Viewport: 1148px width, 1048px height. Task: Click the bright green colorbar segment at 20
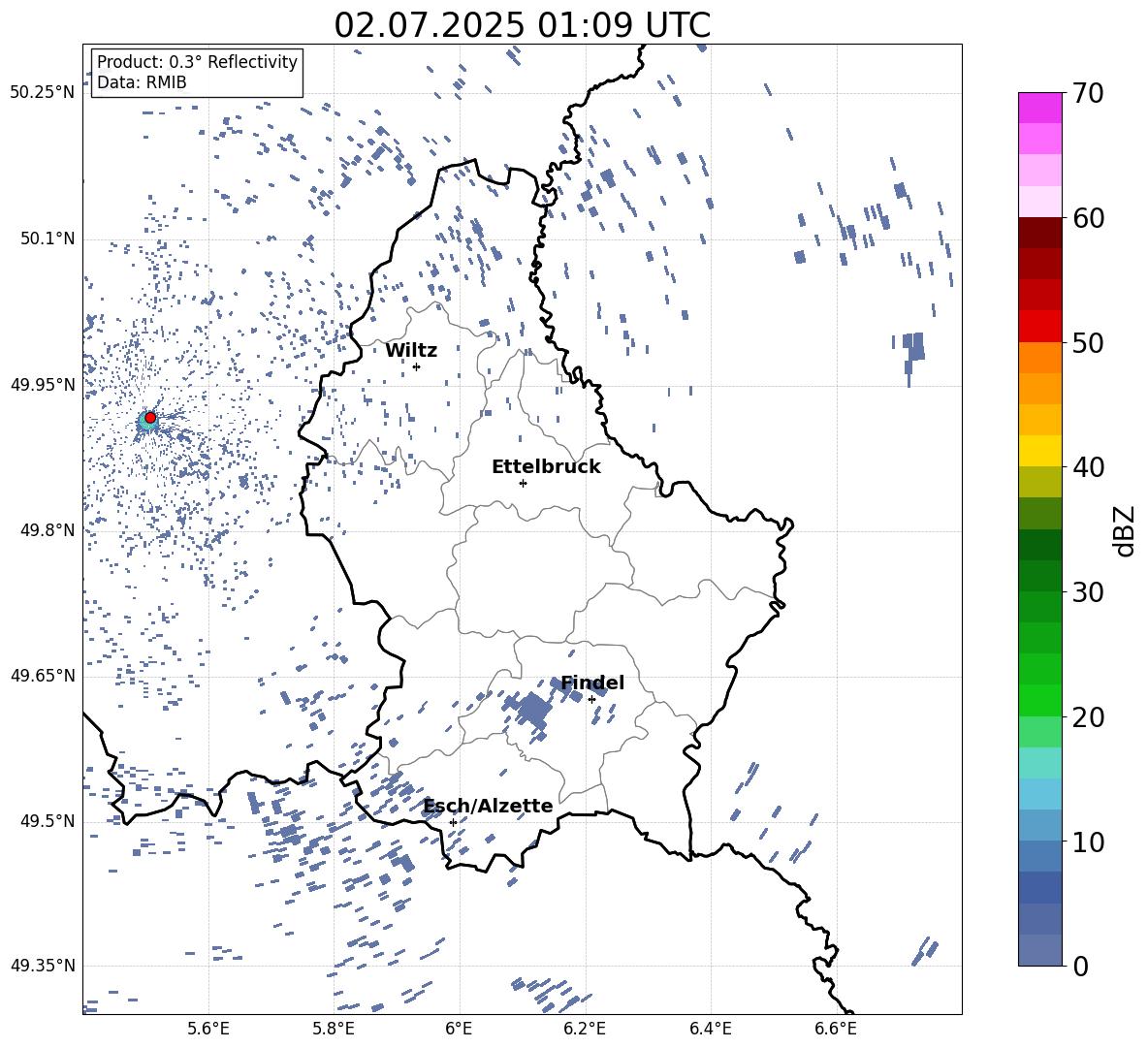1039,700
